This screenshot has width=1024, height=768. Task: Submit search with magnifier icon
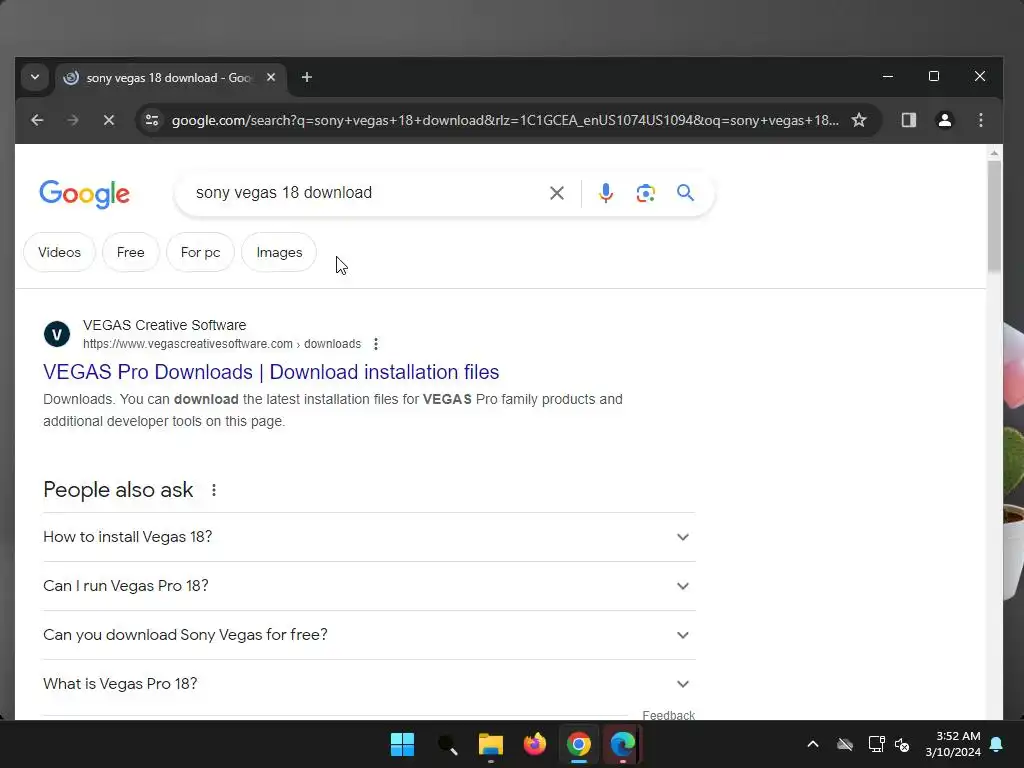[x=685, y=193]
